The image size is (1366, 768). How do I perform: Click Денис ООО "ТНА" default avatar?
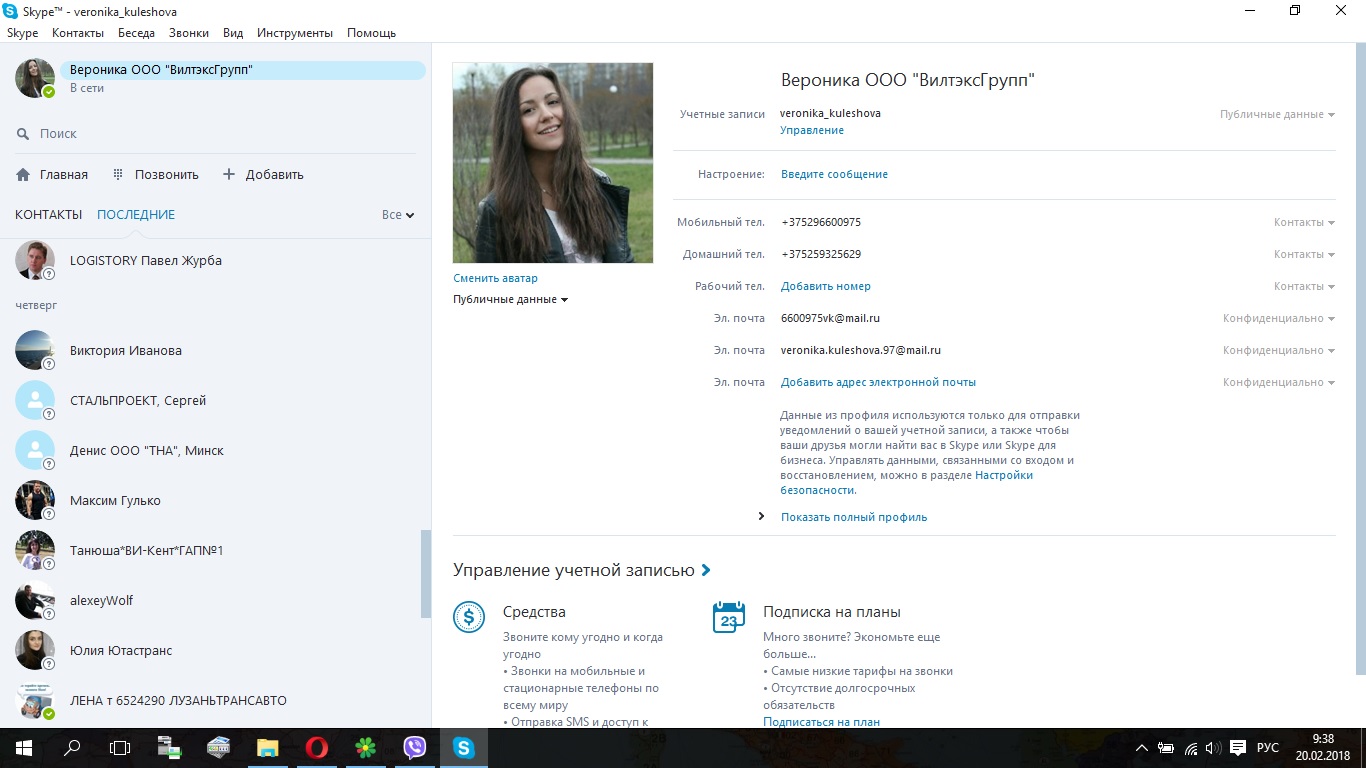(x=35, y=450)
